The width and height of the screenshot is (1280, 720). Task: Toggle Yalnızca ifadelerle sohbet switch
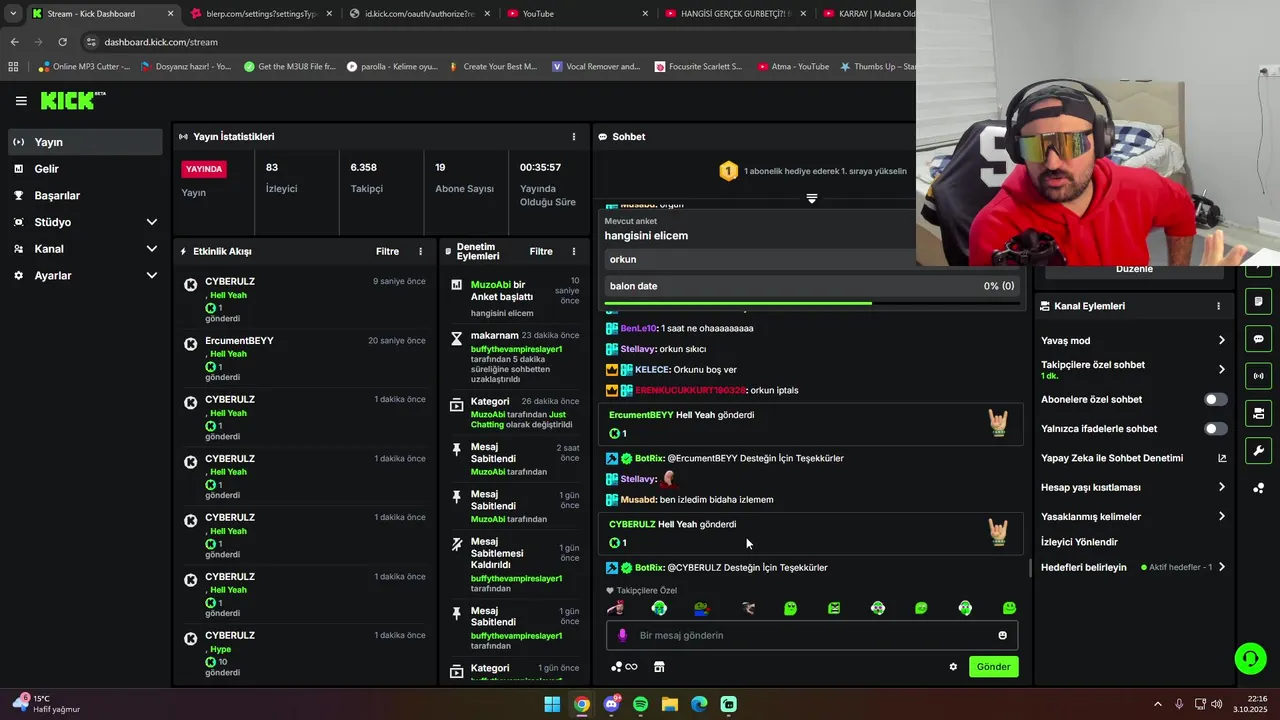coord(1215,429)
